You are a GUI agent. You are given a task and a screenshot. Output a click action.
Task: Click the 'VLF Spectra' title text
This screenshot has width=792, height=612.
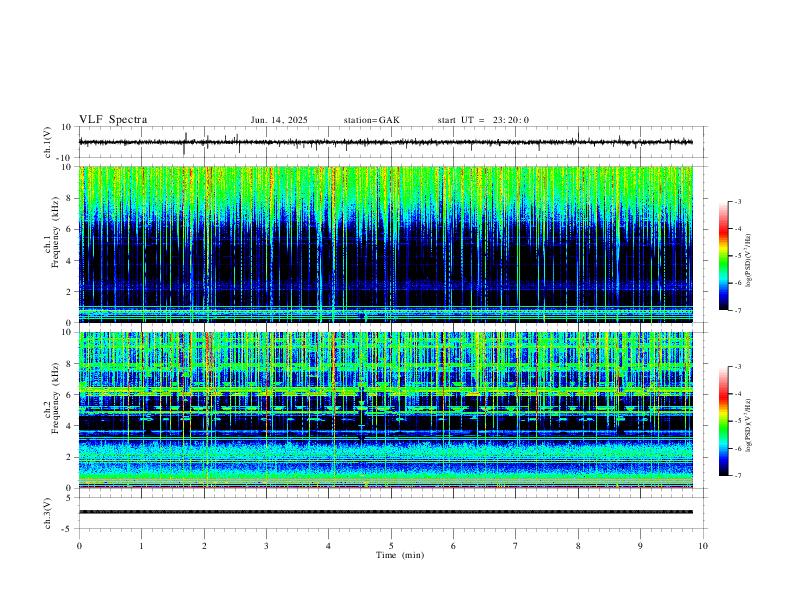pos(113,120)
